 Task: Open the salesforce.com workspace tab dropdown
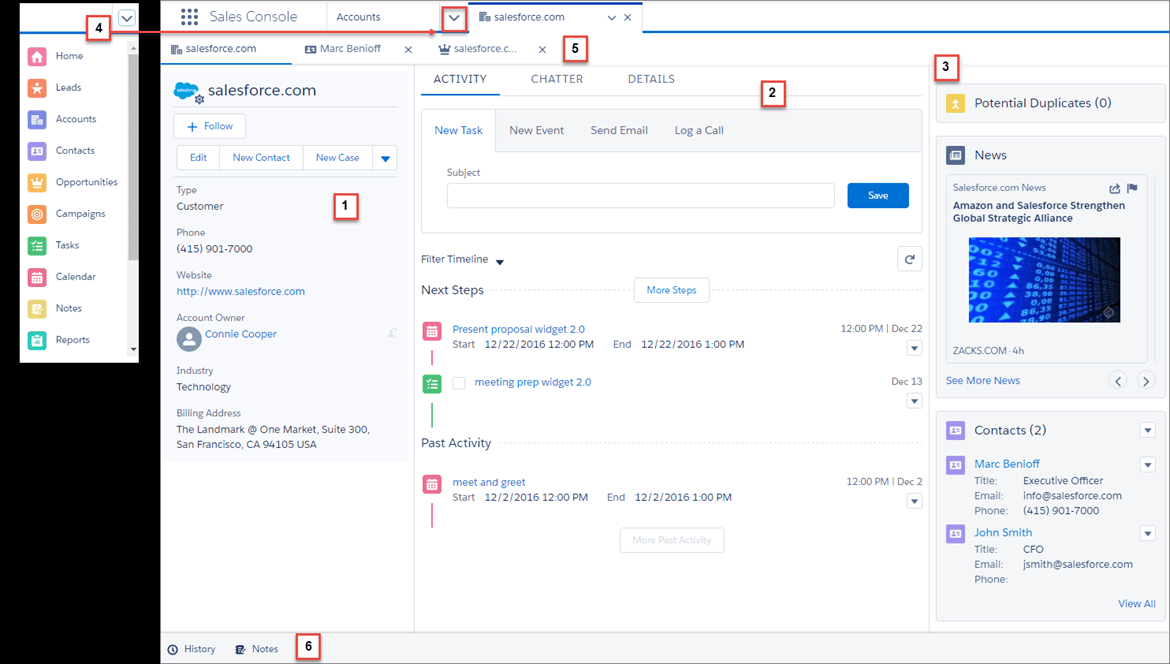612,17
